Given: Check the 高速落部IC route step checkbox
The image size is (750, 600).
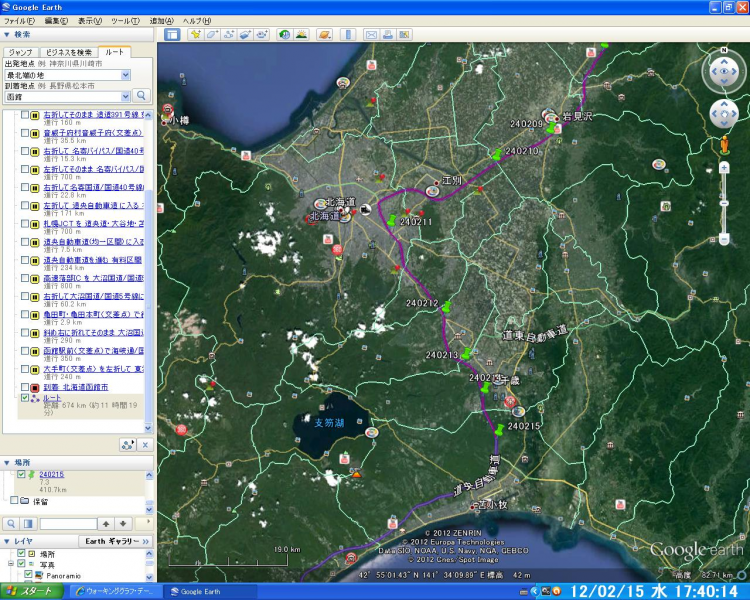Looking at the screenshot, I should coord(25,278).
